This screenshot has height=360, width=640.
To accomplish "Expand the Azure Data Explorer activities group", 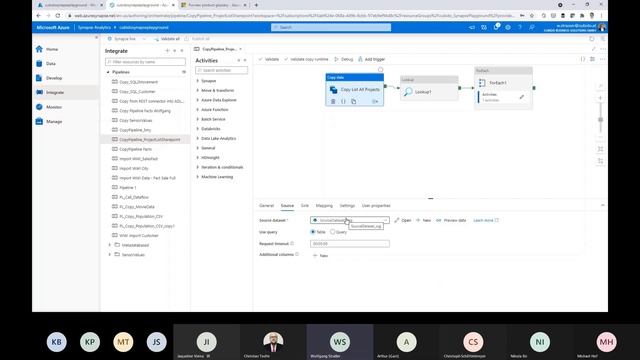I will point(198,100).
